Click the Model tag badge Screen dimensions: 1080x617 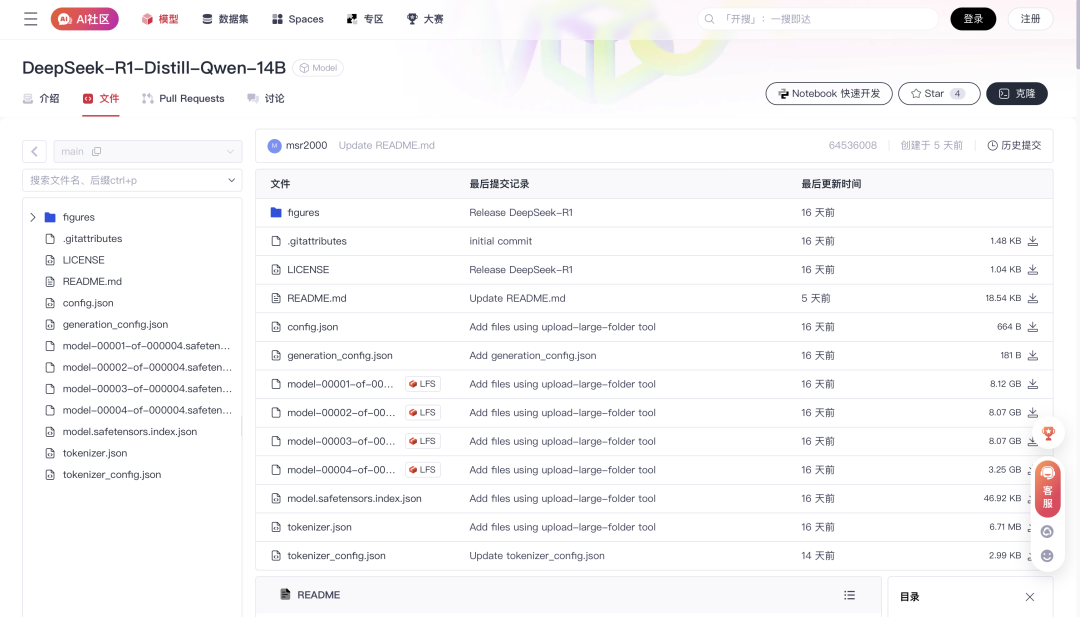click(x=318, y=67)
